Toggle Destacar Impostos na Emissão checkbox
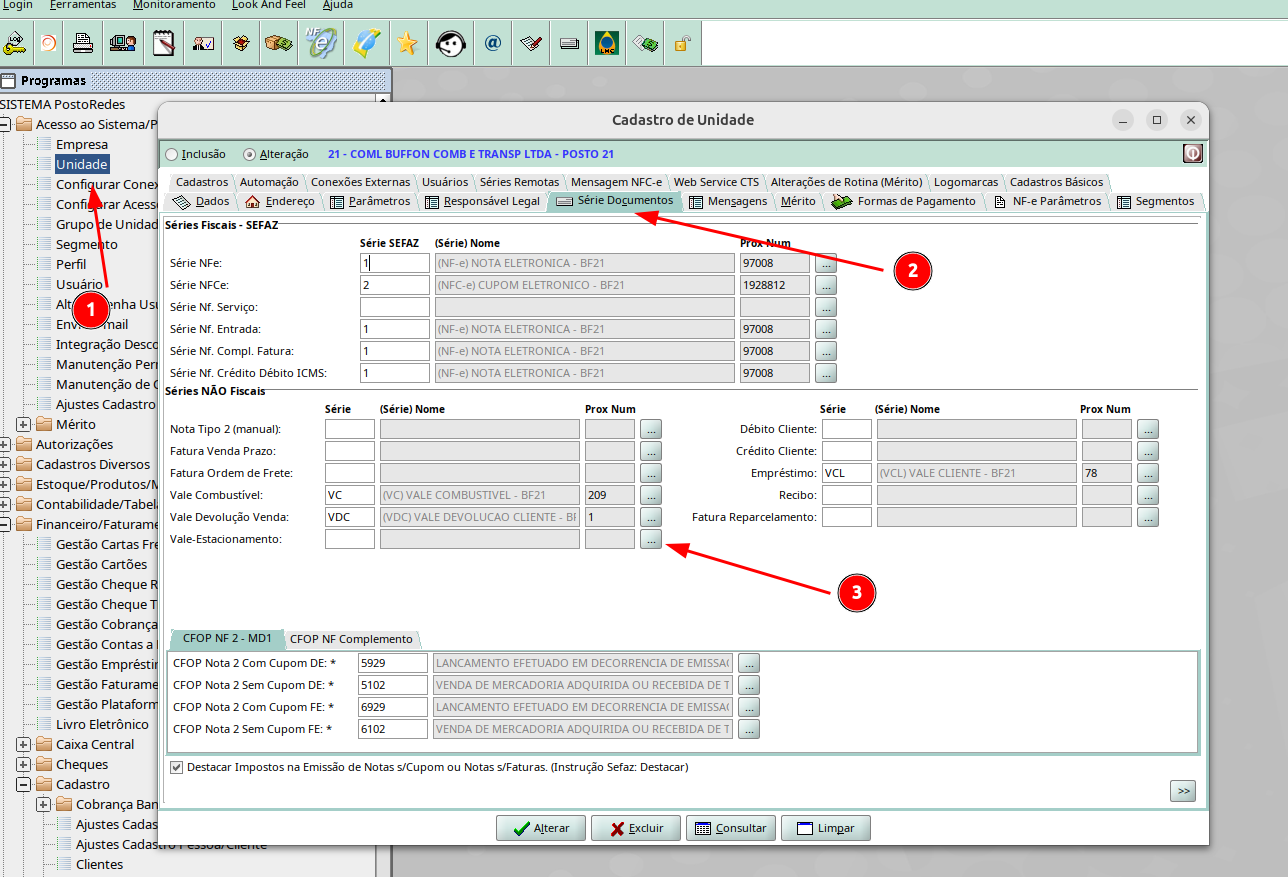This screenshot has height=877, width=1288. 177,768
